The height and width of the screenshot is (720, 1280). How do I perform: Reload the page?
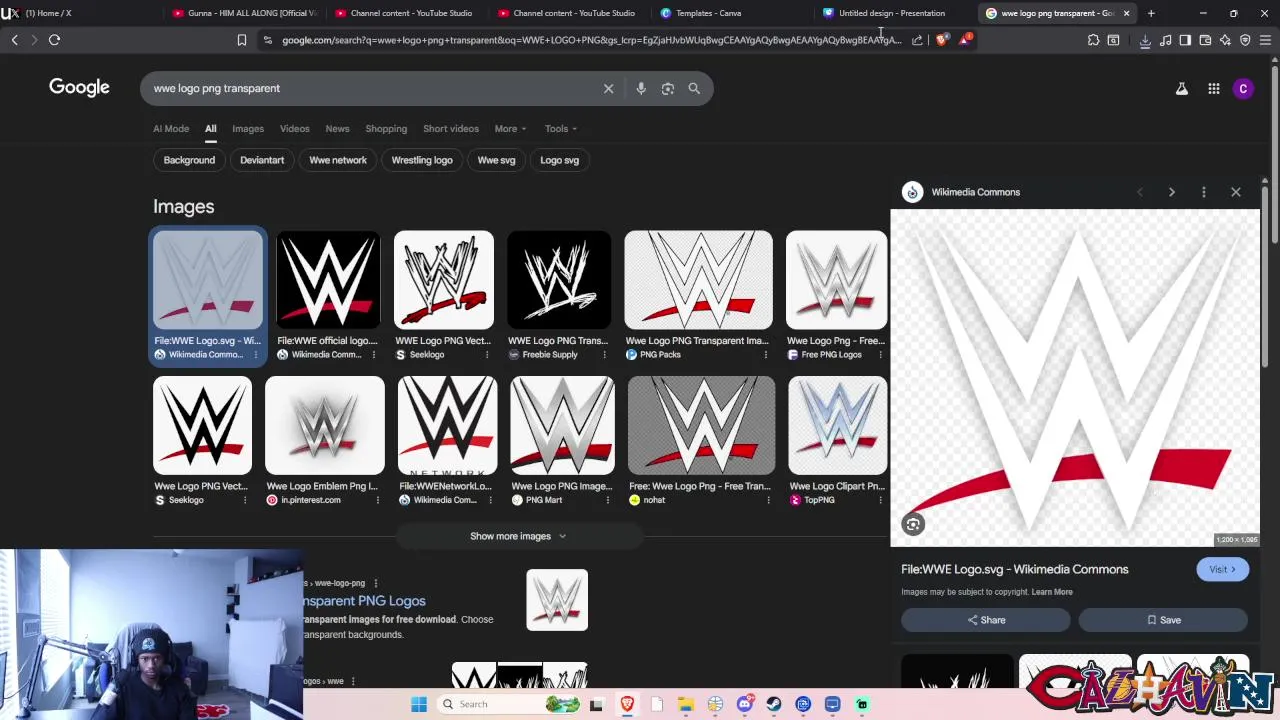[54, 40]
